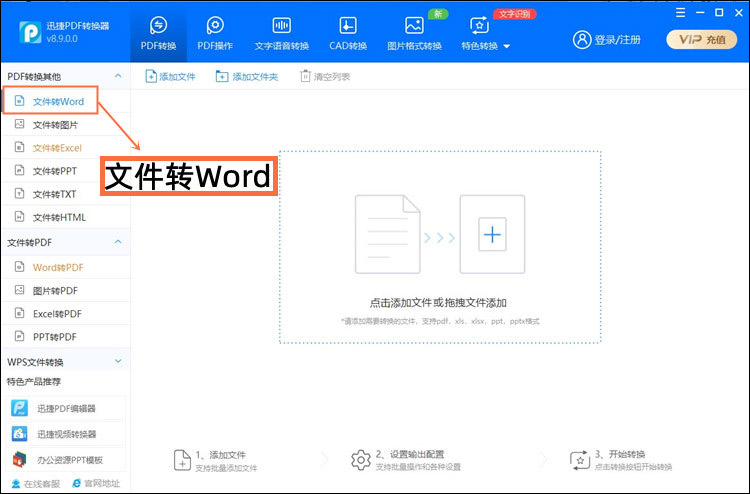Open 官网地址 website link

tap(96, 483)
